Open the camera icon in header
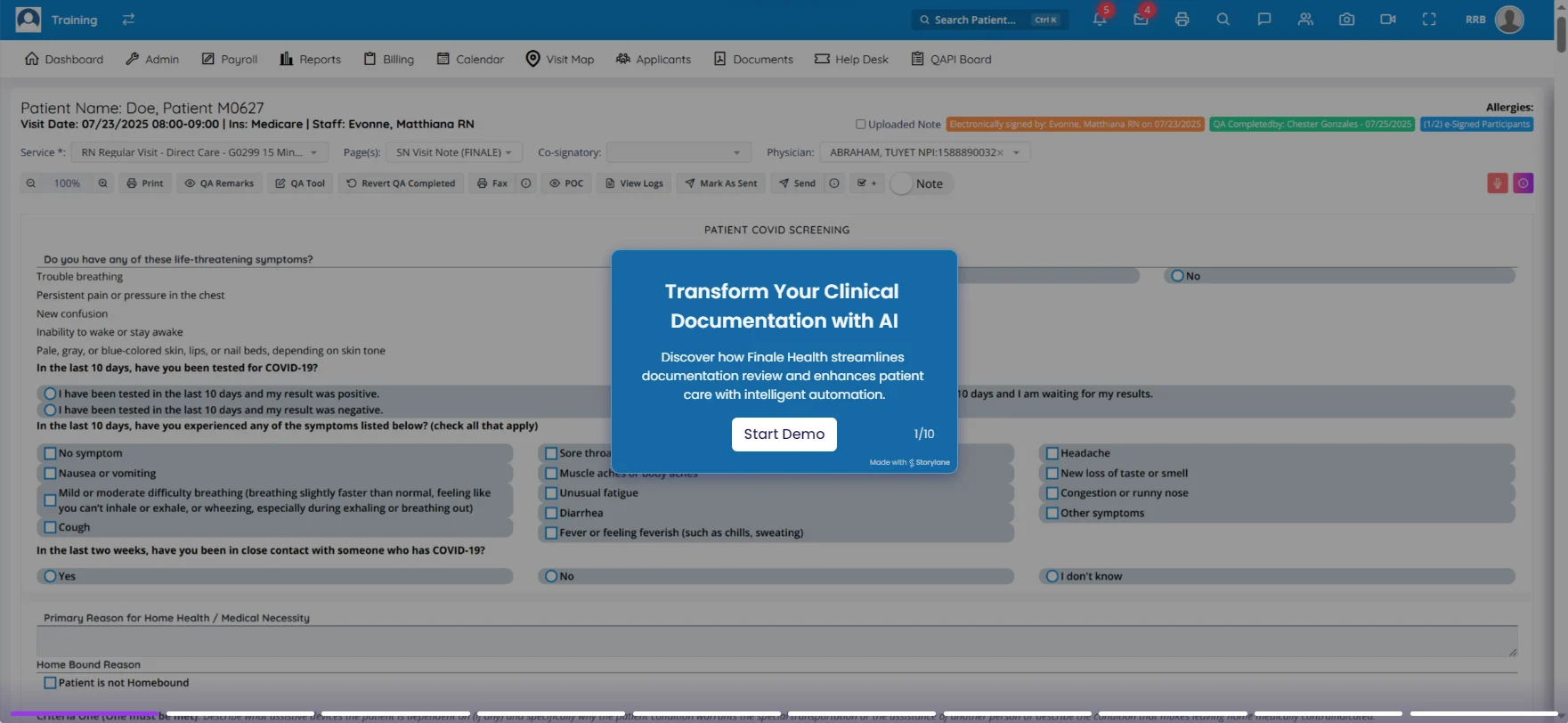 (x=1346, y=20)
